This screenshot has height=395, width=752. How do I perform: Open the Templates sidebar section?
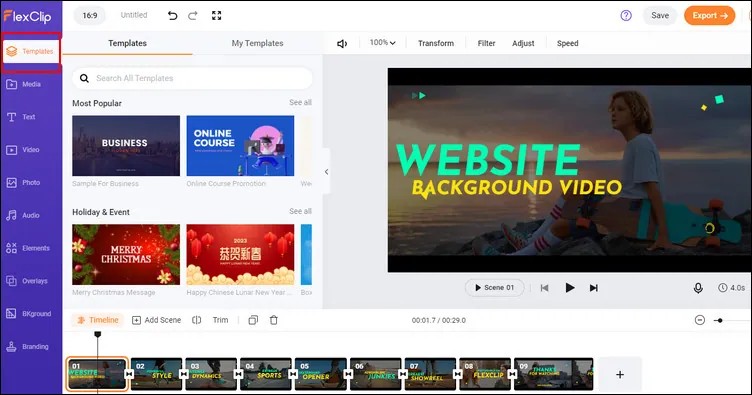(x=31, y=51)
